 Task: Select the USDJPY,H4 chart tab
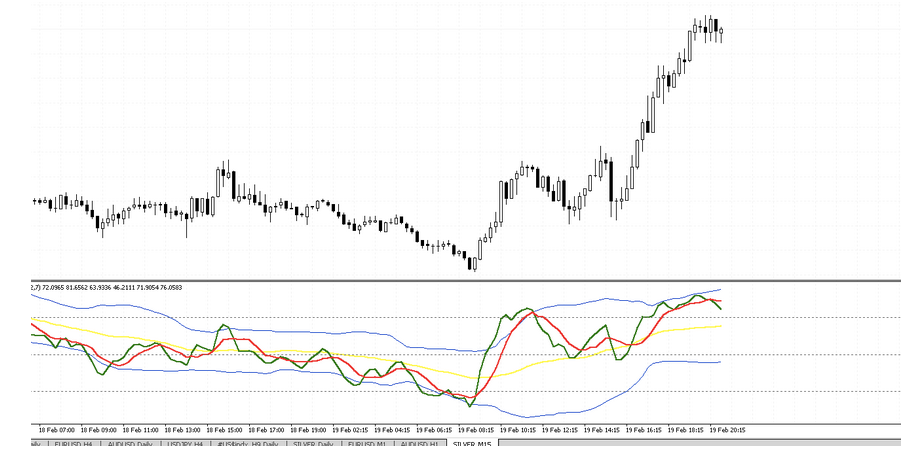point(187,444)
